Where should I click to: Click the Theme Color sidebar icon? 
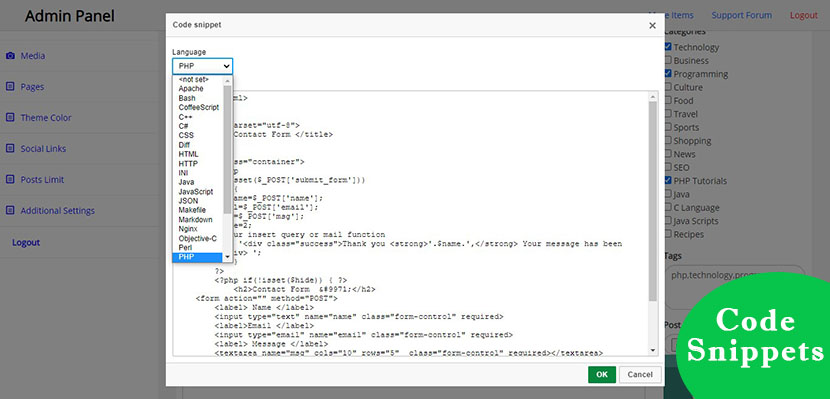[10, 117]
